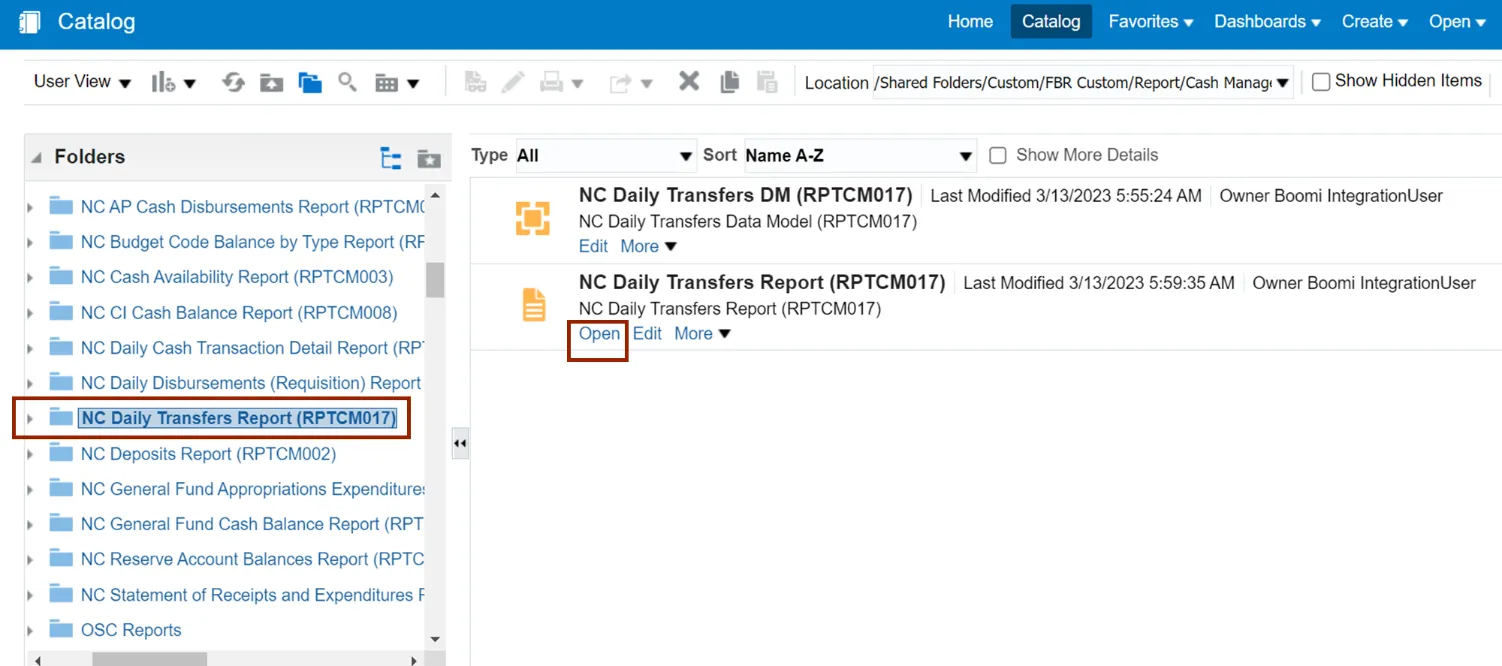Image resolution: width=1502 pixels, height=666 pixels.
Task: Go to the Home menu item
Action: pyautogui.click(x=970, y=22)
